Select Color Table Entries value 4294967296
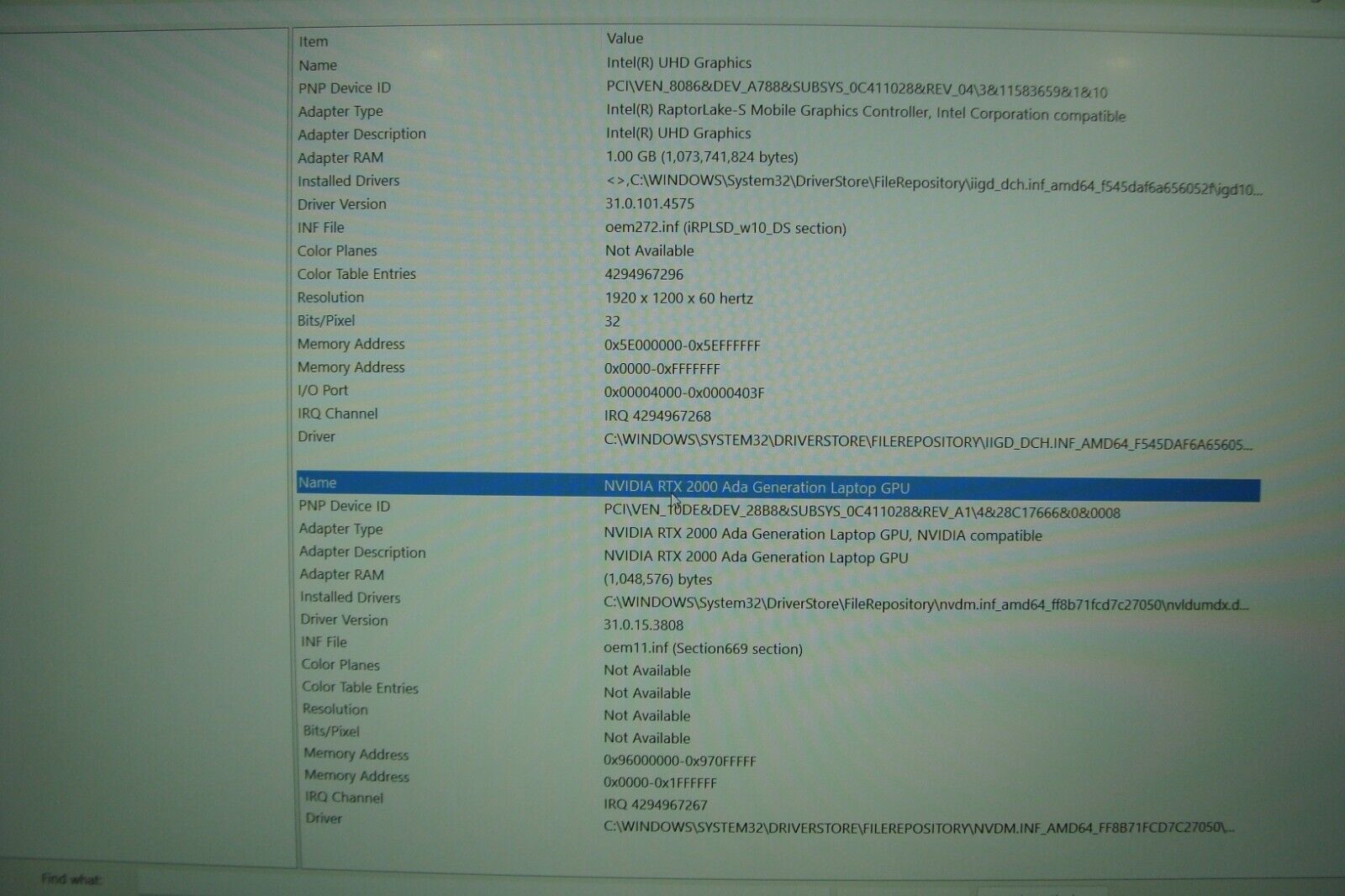 click(x=644, y=274)
